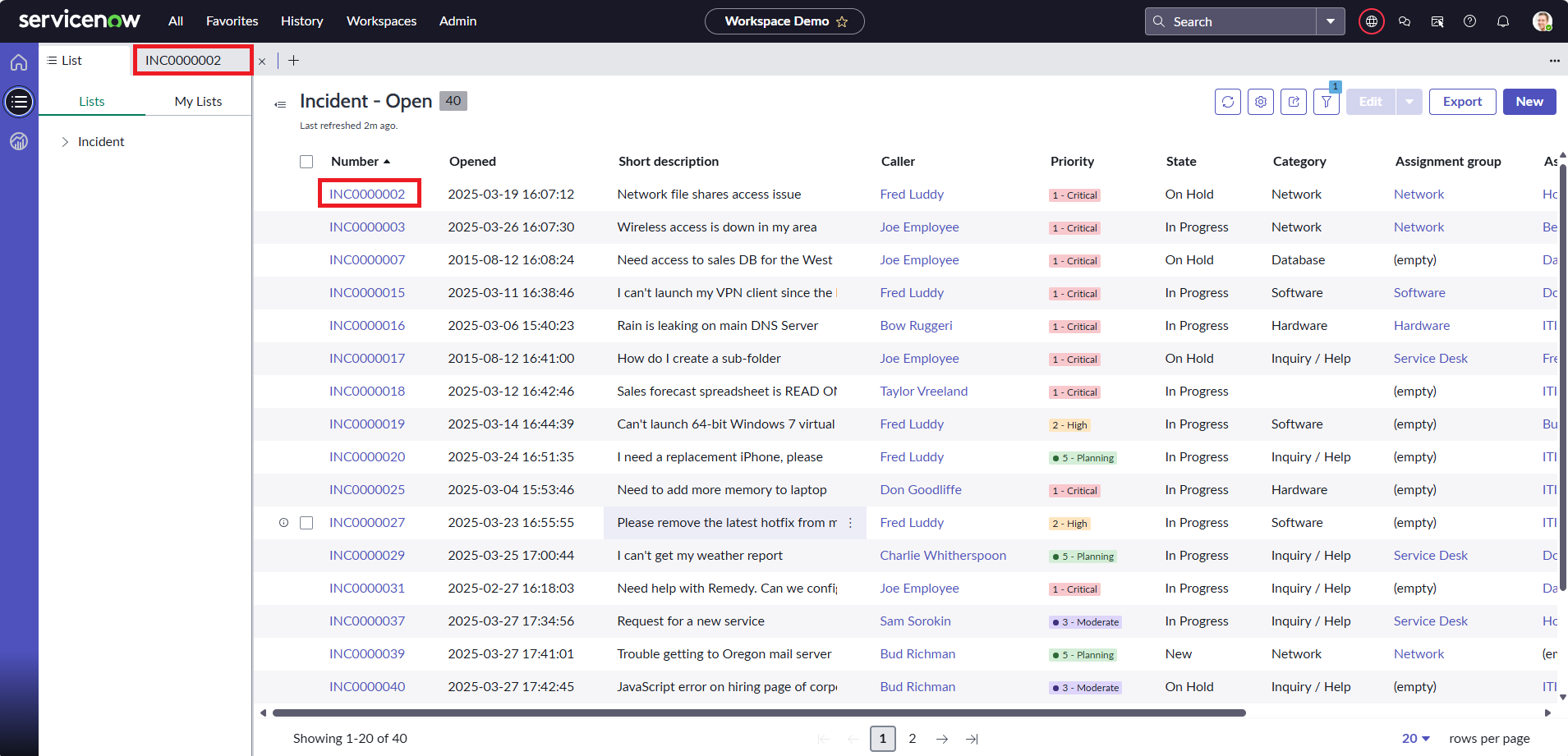Click the refresh list icon
1568x756 pixels.
coord(1227,102)
